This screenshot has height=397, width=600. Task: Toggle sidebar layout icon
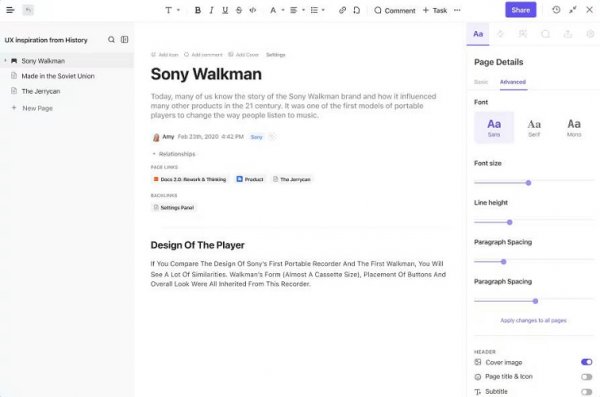click(125, 39)
